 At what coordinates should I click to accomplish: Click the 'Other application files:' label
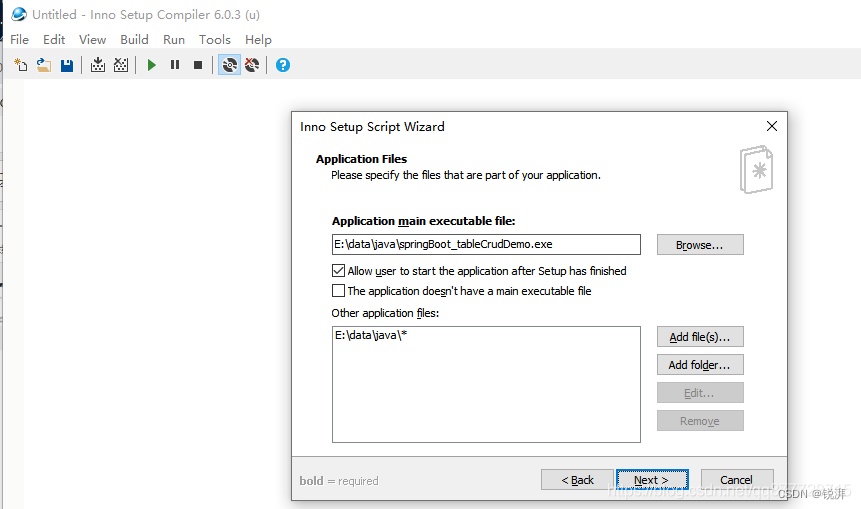coord(385,313)
